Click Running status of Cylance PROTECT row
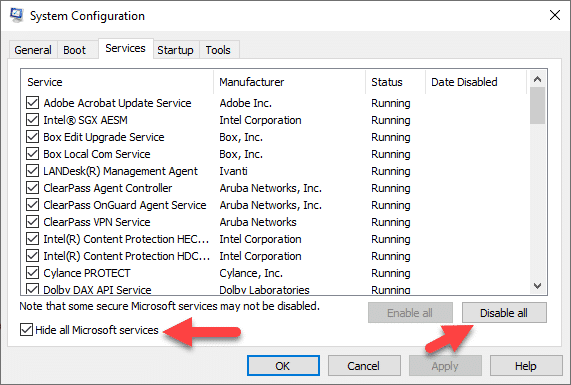571x385 pixels. (x=391, y=273)
